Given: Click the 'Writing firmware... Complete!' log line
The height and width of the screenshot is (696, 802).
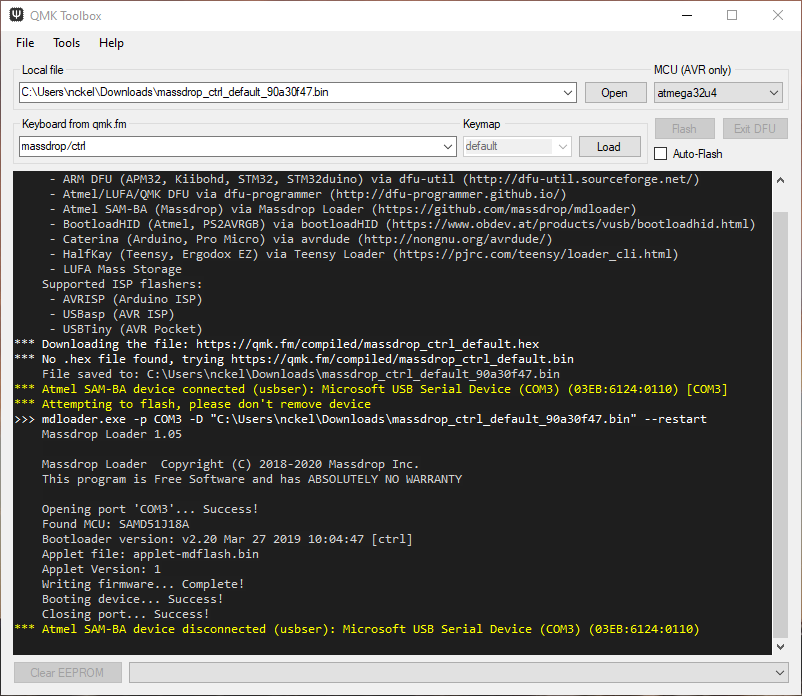Looking at the screenshot, I should pyautogui.click(x=143, y=584).
